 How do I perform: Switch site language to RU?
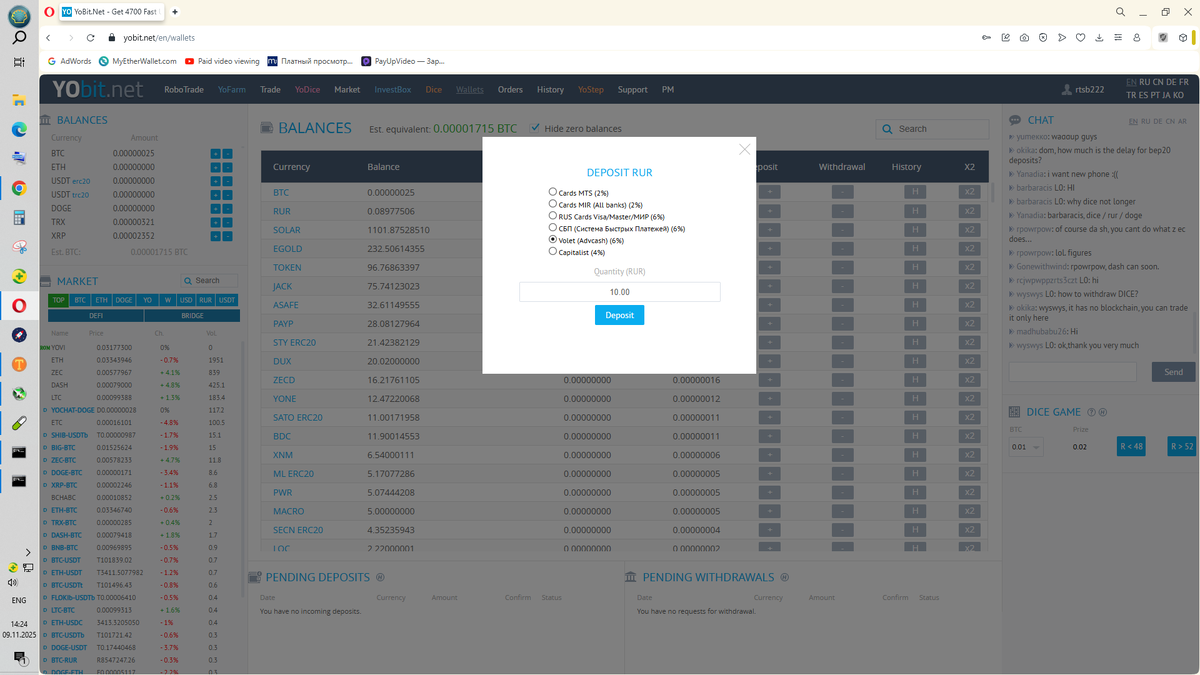[x=1145, y=82]
